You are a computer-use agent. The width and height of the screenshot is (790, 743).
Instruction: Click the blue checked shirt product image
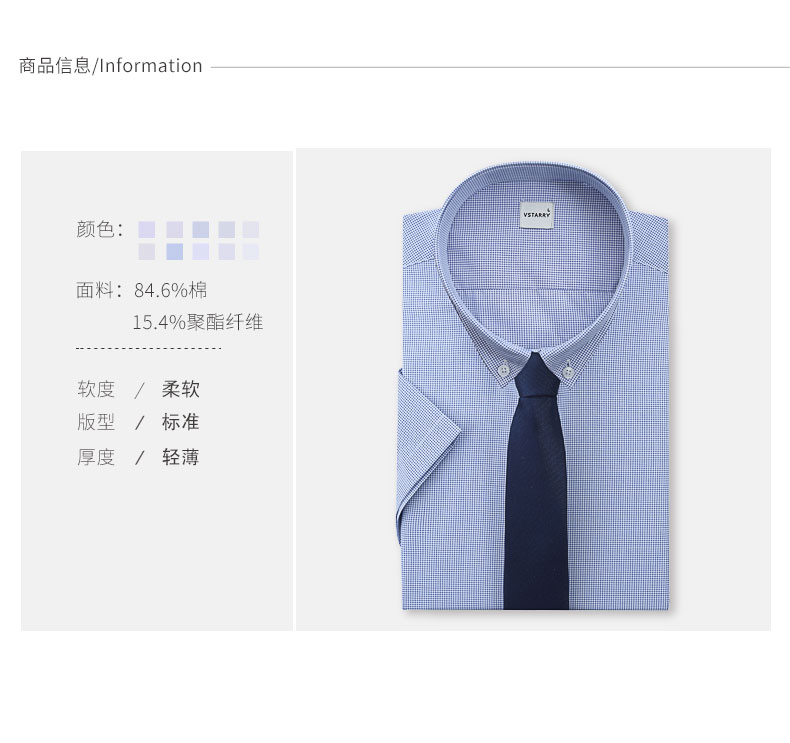pos(534,389)
